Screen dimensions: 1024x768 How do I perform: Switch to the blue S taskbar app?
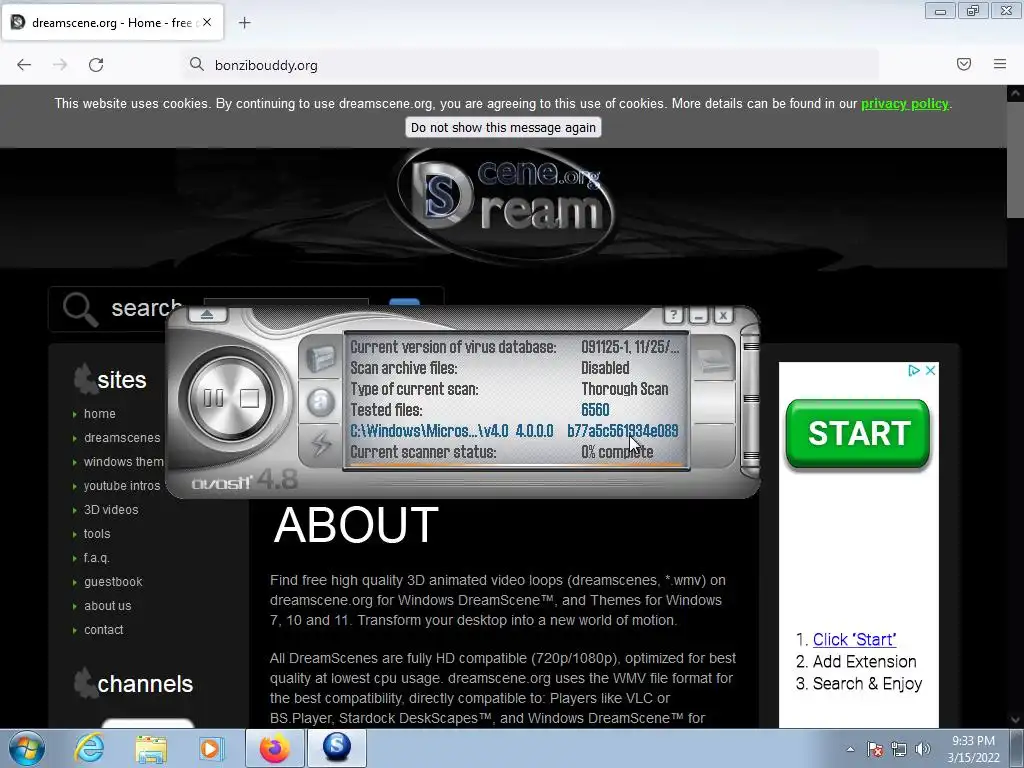point(336,748)
